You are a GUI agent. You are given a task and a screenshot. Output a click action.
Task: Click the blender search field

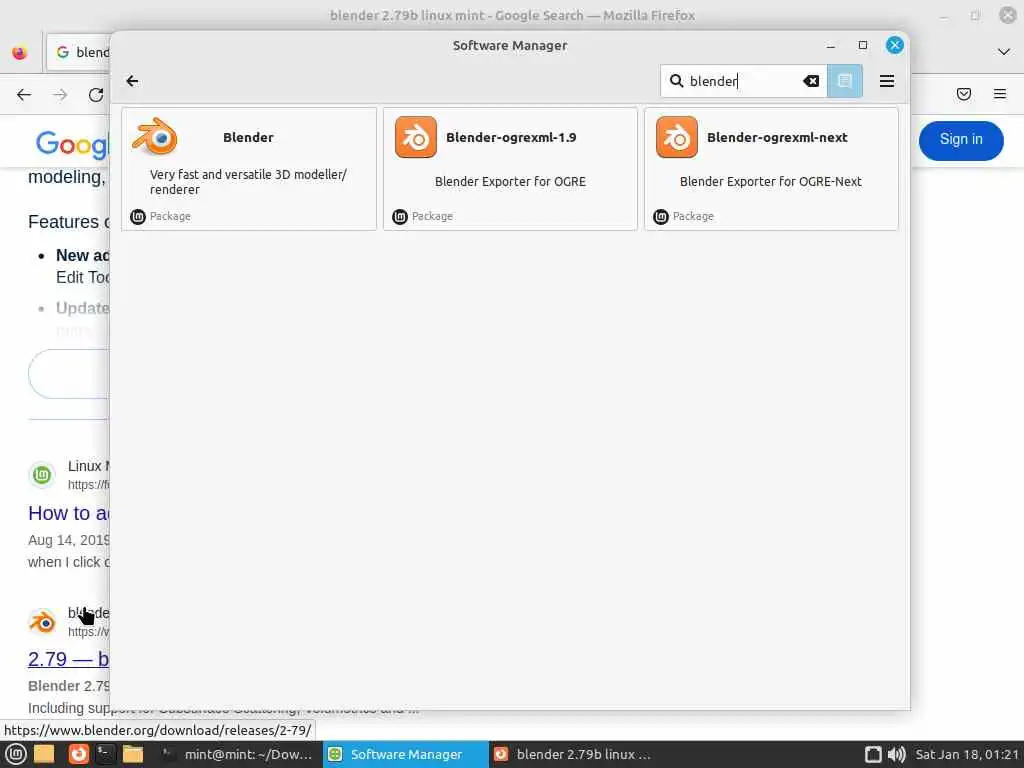click(744, 81)
